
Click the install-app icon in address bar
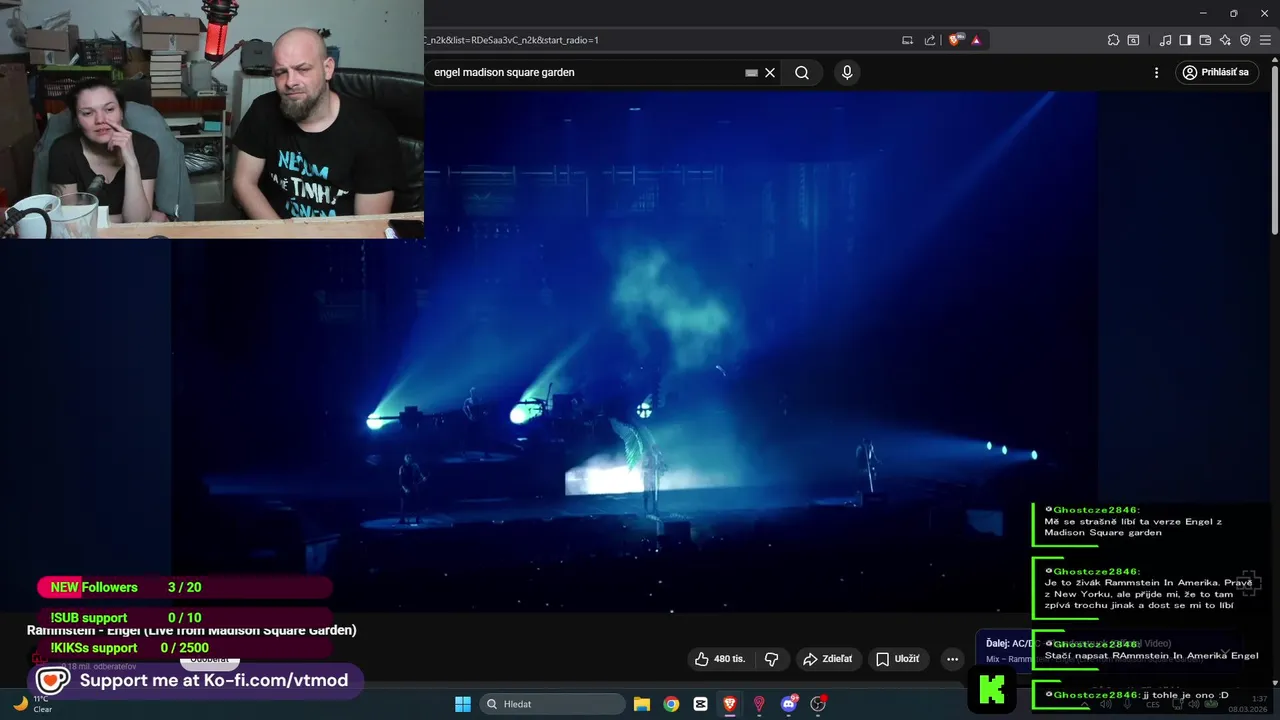click(x=907, y=40)
